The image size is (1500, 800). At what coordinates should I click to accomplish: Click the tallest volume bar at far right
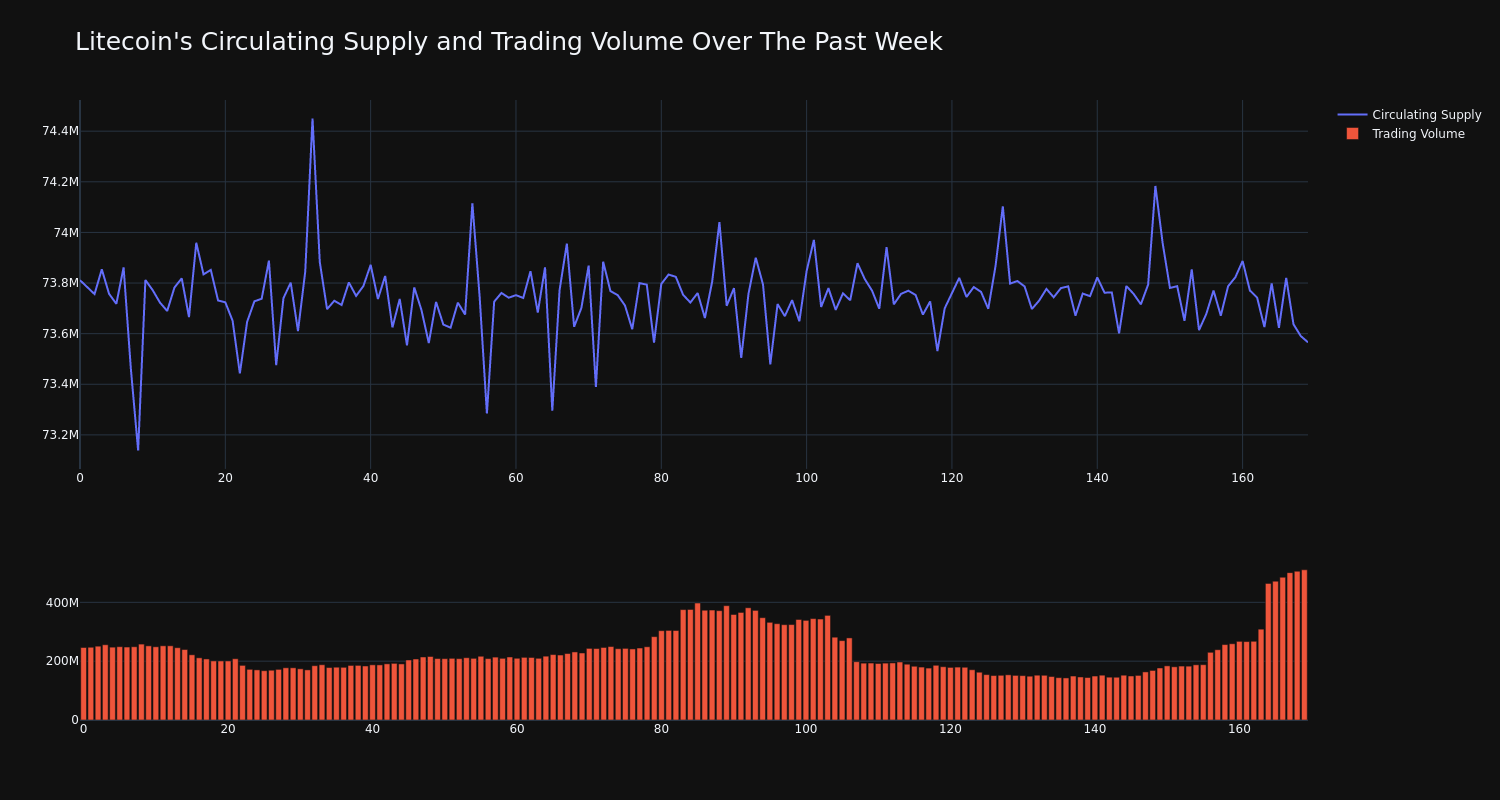click(1304, 645)
